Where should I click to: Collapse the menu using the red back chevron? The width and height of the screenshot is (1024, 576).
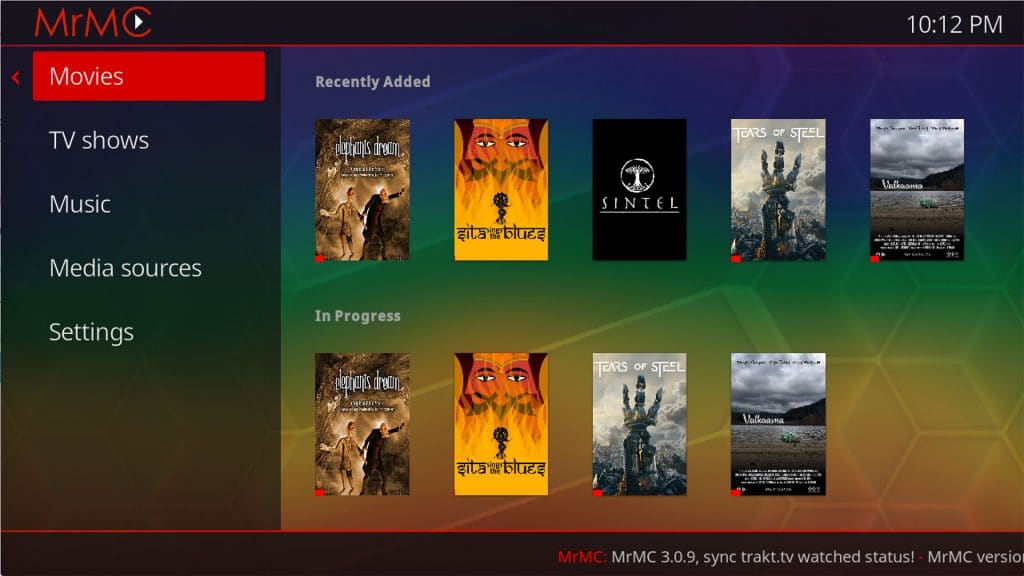16,77
